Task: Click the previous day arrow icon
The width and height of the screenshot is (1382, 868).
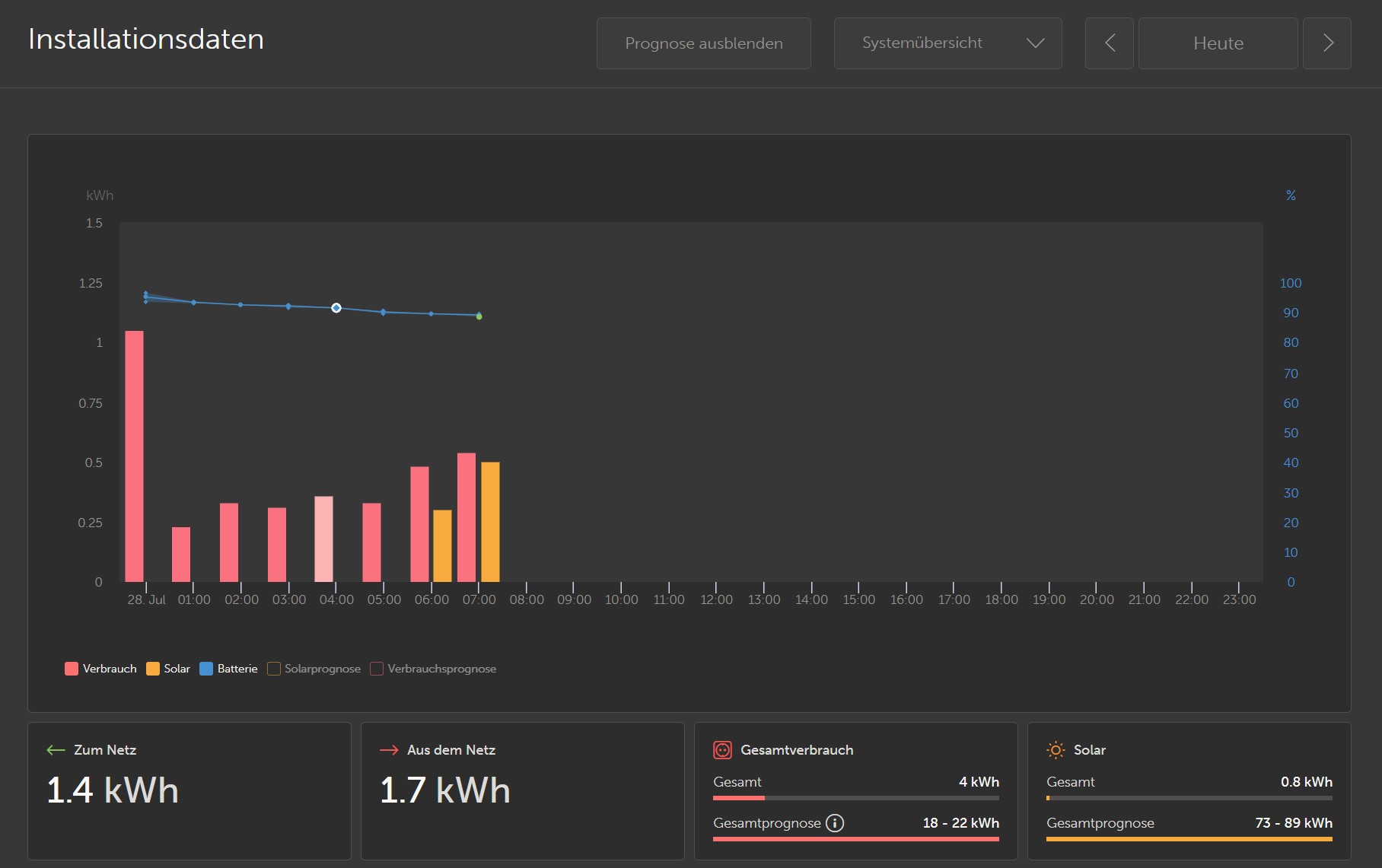Action: click(x=1110, y=43)
